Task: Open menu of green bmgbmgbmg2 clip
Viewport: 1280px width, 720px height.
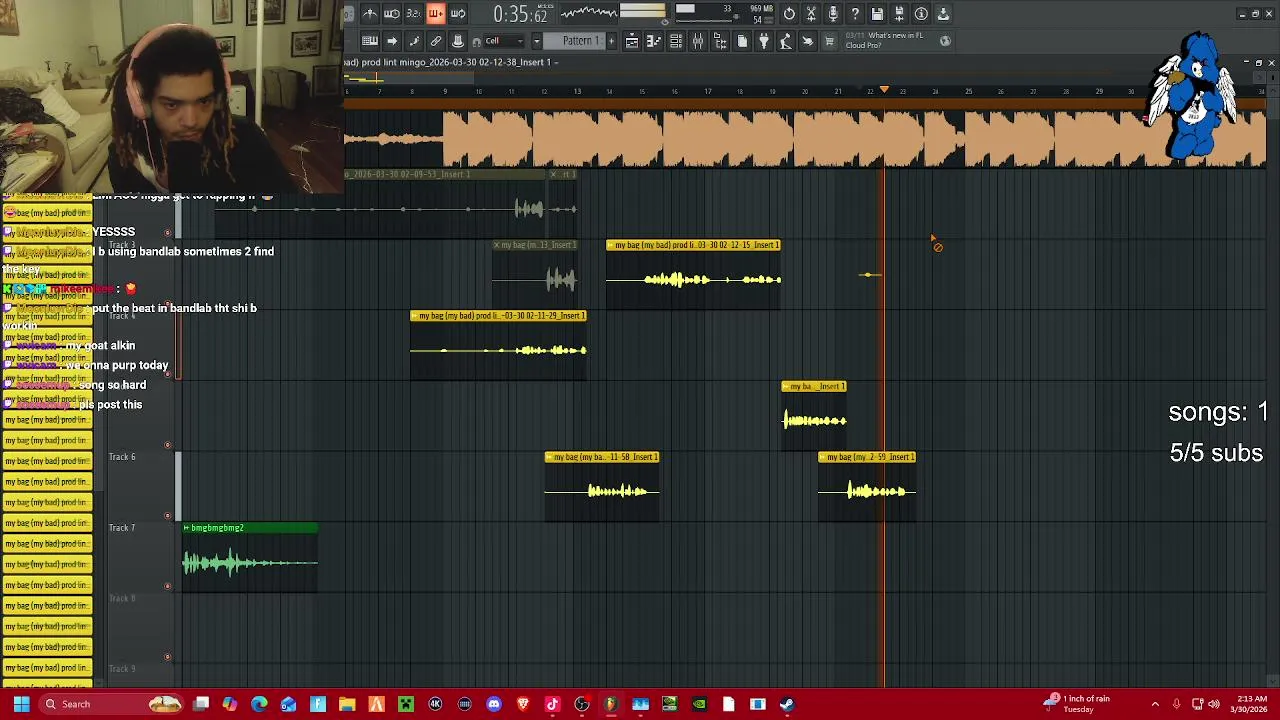Action: click(x=187, y=528)
